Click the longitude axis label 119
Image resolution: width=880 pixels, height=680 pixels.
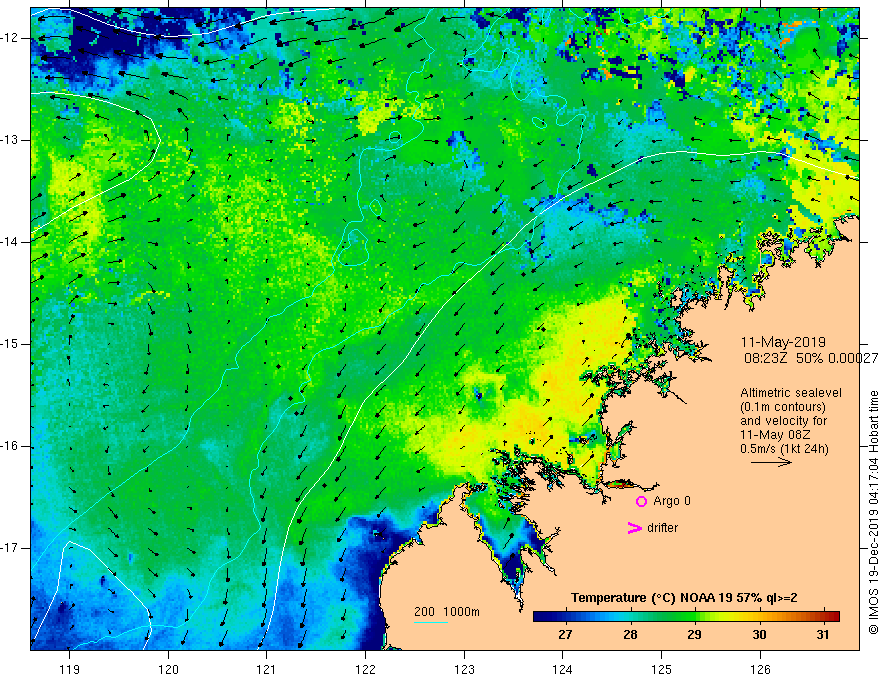pos(70,669)
